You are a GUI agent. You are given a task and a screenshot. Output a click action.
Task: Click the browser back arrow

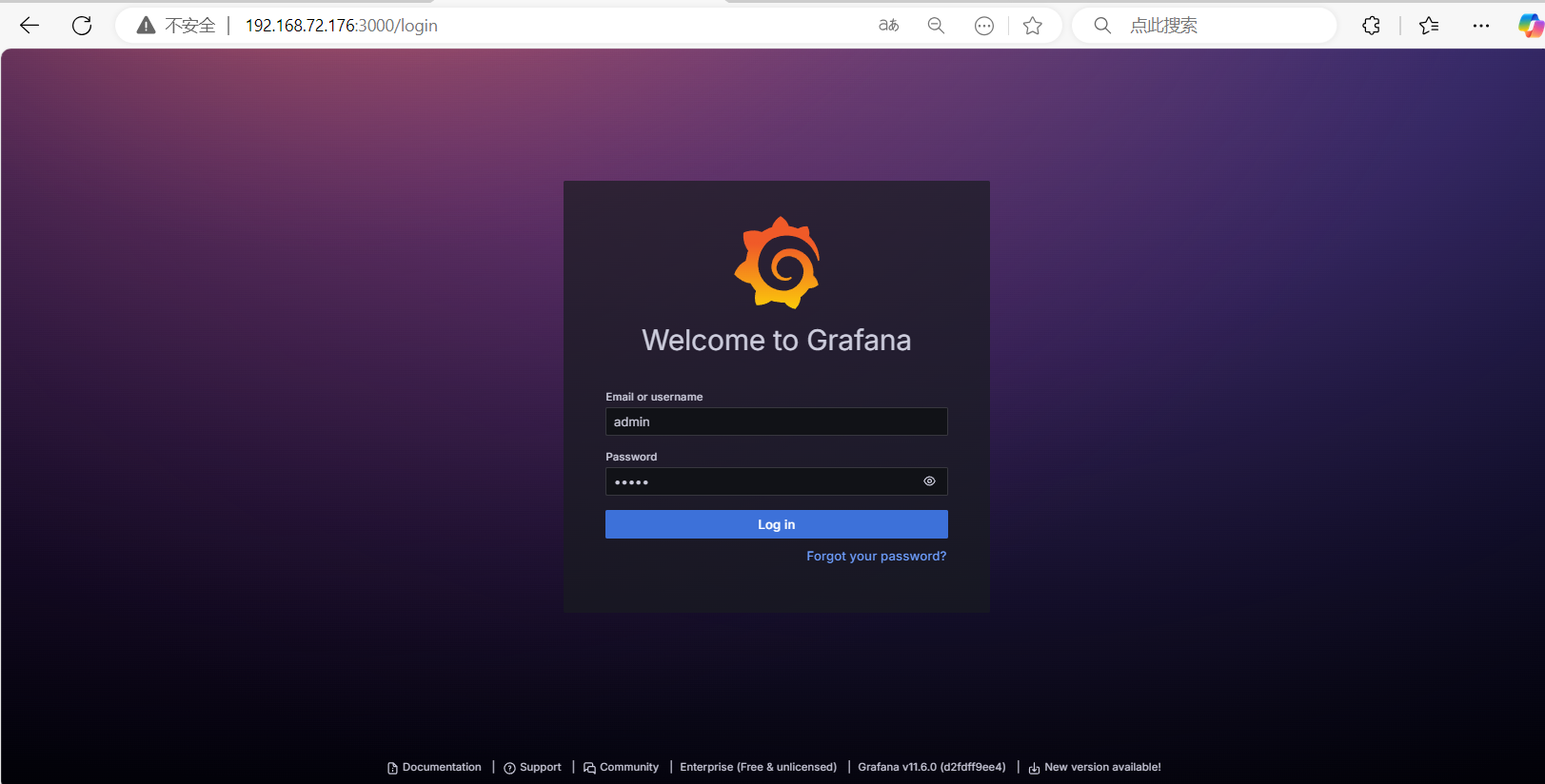tap(30, 26)
